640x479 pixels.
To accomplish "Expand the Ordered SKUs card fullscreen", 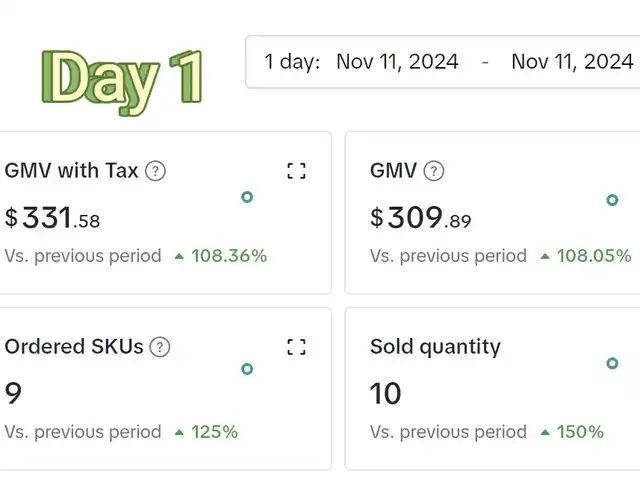I will 296,347.
